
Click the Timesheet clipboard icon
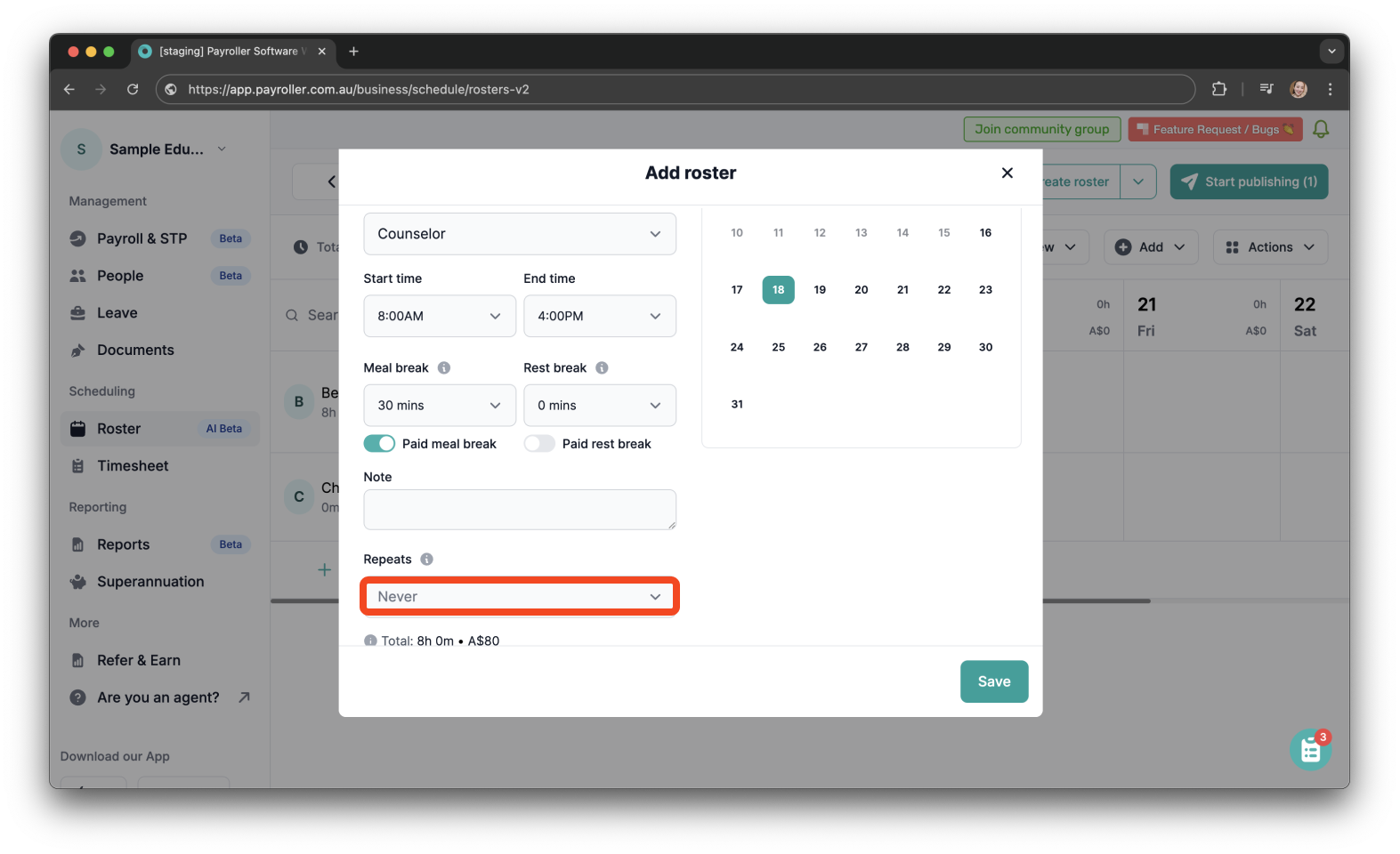point(78,465)
